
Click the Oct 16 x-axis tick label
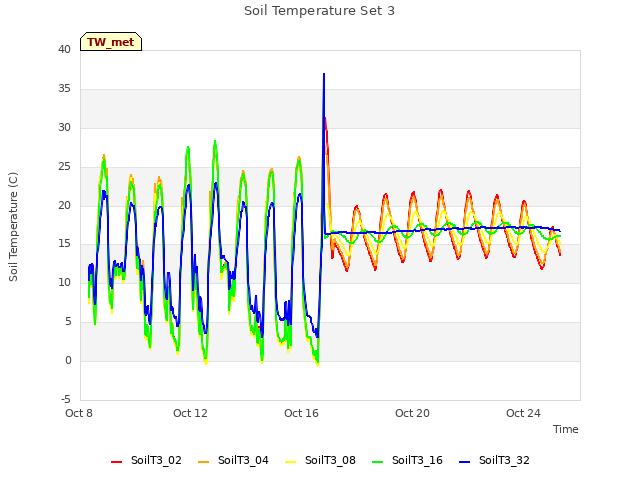301,413
